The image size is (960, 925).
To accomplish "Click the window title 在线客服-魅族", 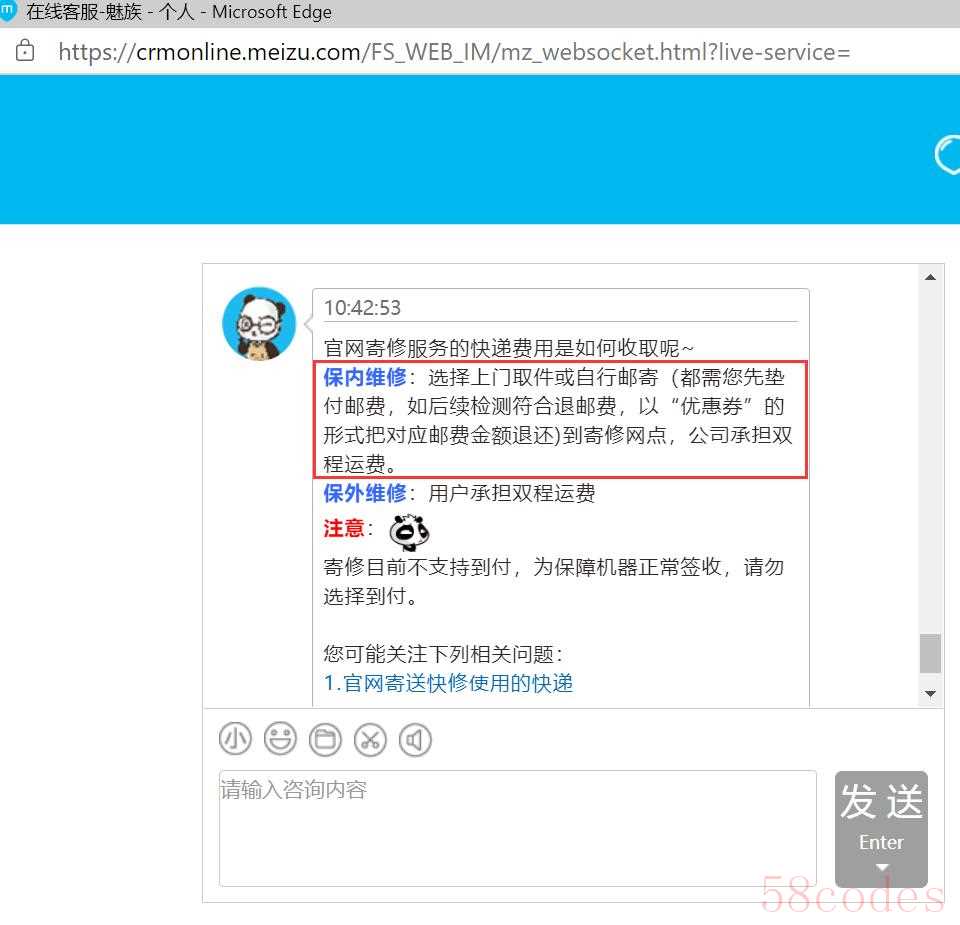I will 84,12.
